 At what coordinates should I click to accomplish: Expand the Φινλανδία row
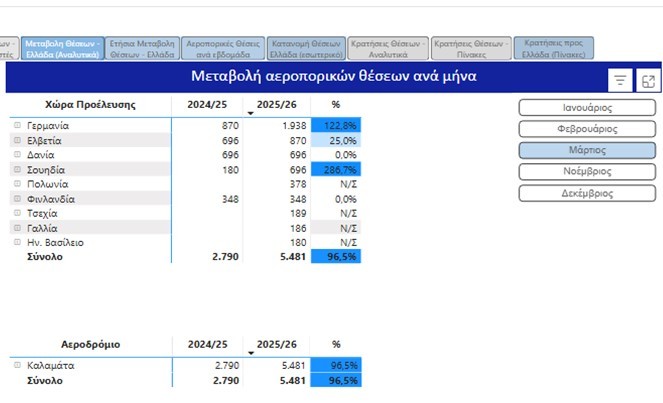point(16,199)
